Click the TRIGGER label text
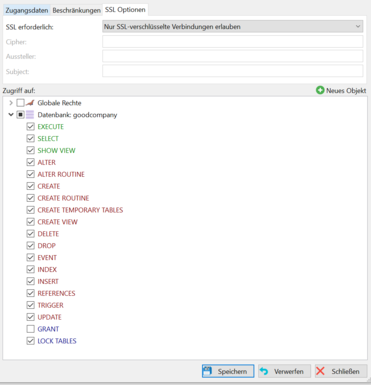371x385 pixels. coord(50,305)
